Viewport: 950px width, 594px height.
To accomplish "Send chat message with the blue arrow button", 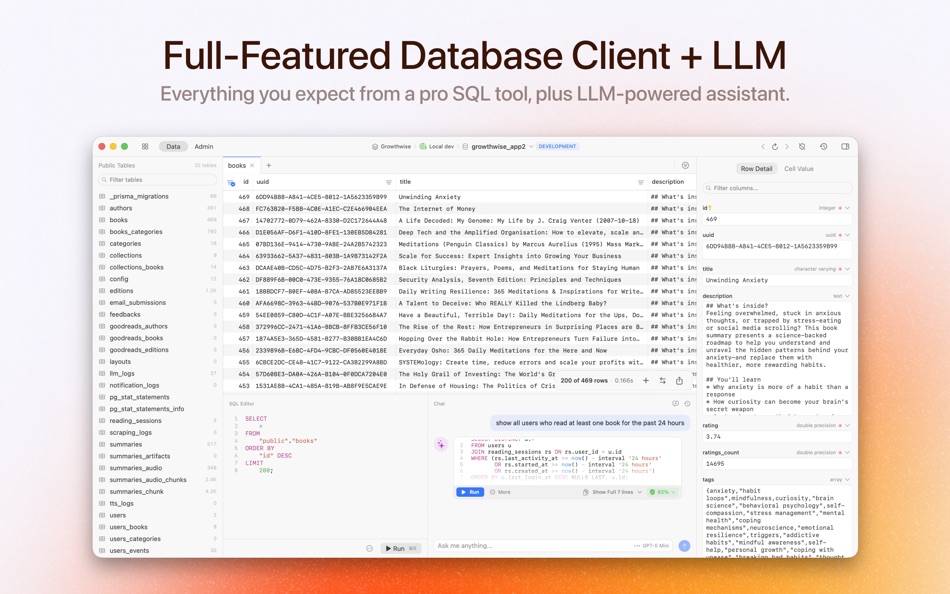I will tap(684, 546).
